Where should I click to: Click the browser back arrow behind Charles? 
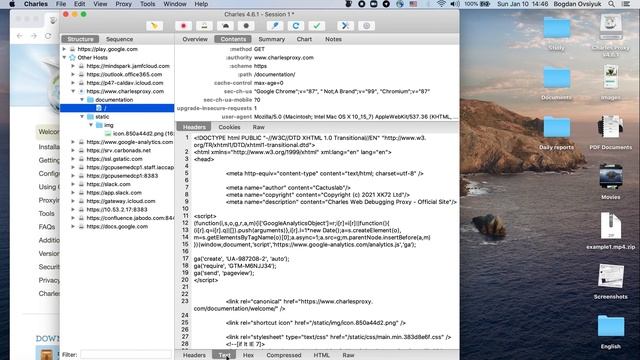click(20, 36)
